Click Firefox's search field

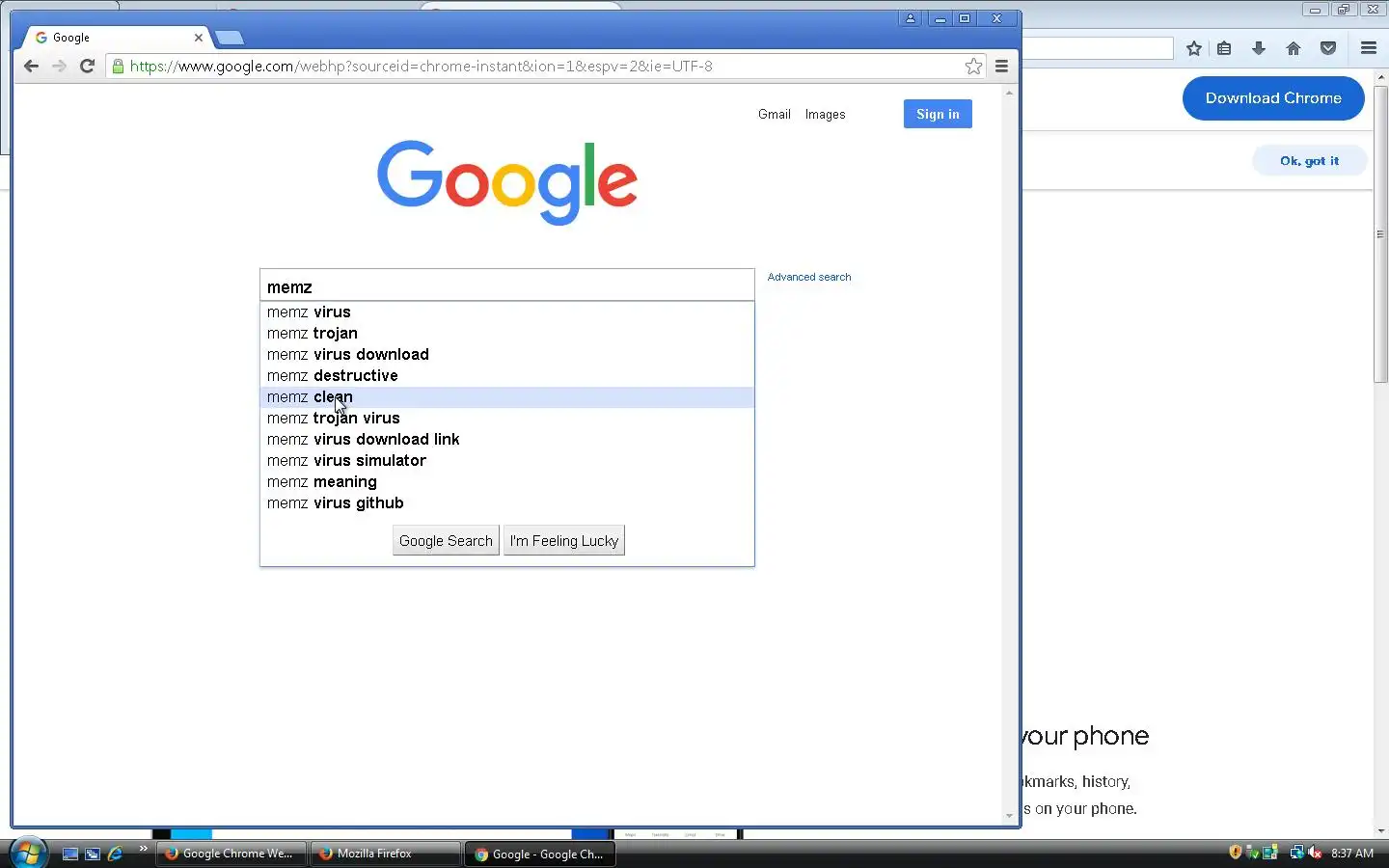pyautogui.click(x=1098, y=48)
